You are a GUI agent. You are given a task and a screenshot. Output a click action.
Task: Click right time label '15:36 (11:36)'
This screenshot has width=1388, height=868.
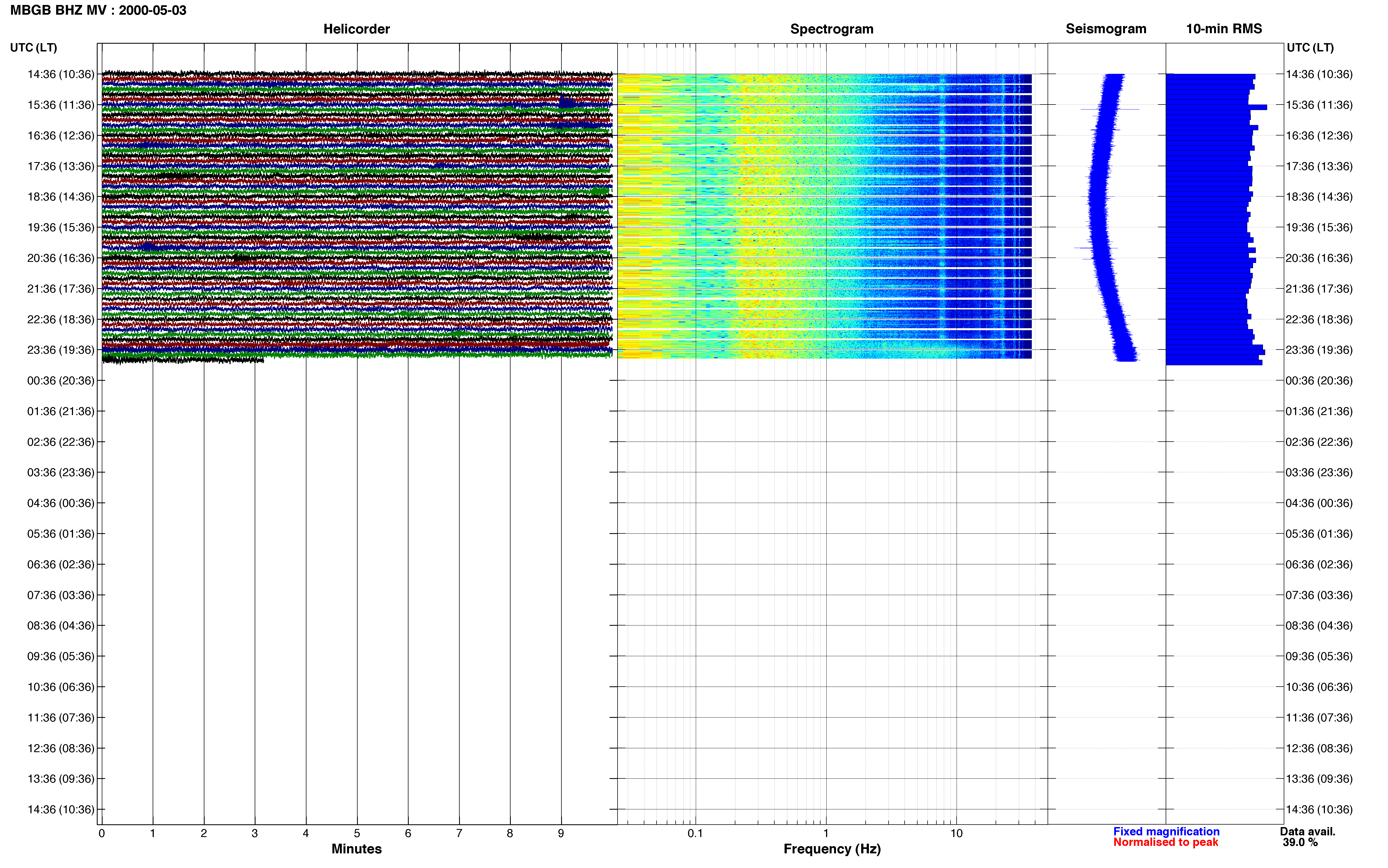tap(1319, 105)
